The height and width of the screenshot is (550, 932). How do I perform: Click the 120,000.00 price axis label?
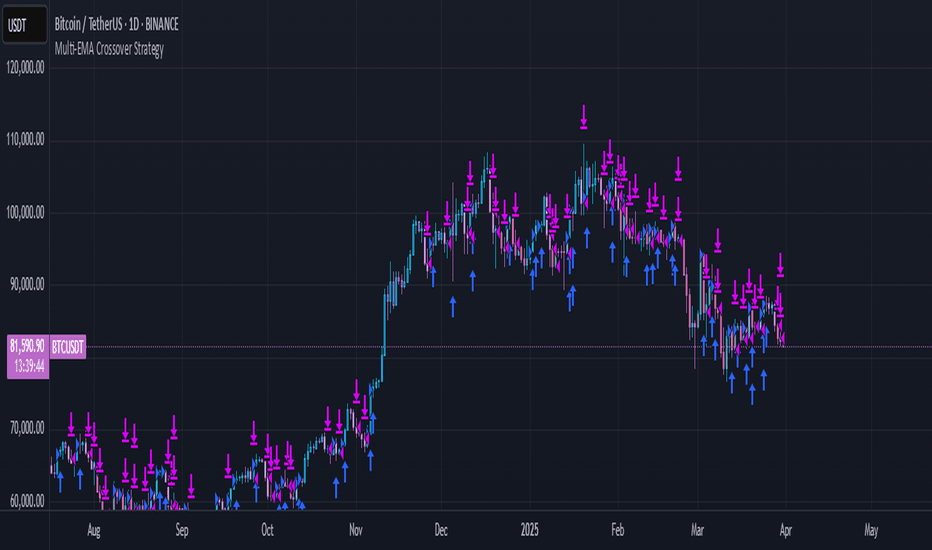coord(26,68)
